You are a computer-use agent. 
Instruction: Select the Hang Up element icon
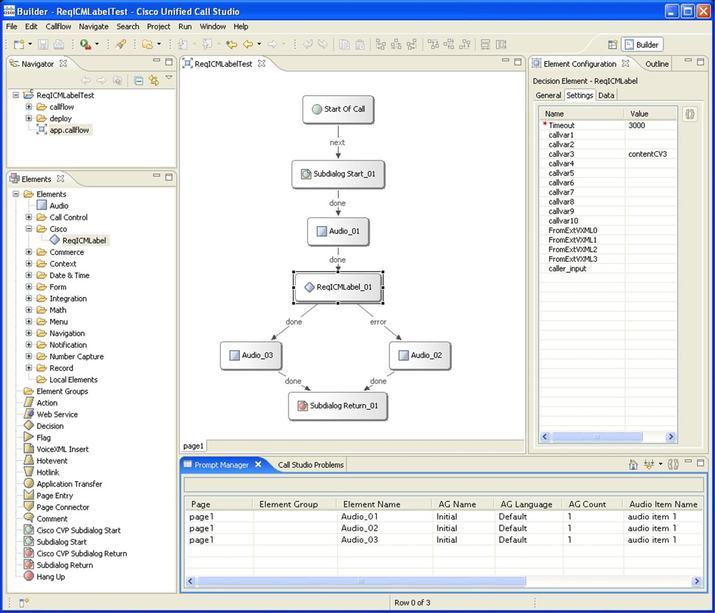28,577
